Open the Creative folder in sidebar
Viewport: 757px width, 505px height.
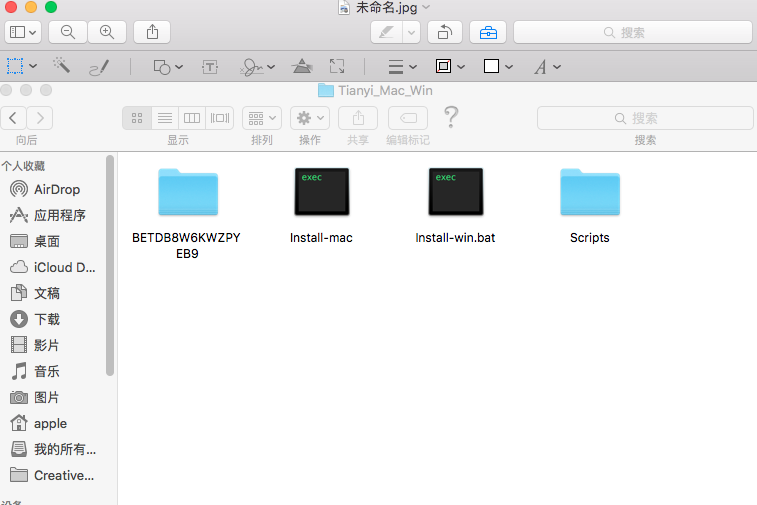tap(53, 476)
